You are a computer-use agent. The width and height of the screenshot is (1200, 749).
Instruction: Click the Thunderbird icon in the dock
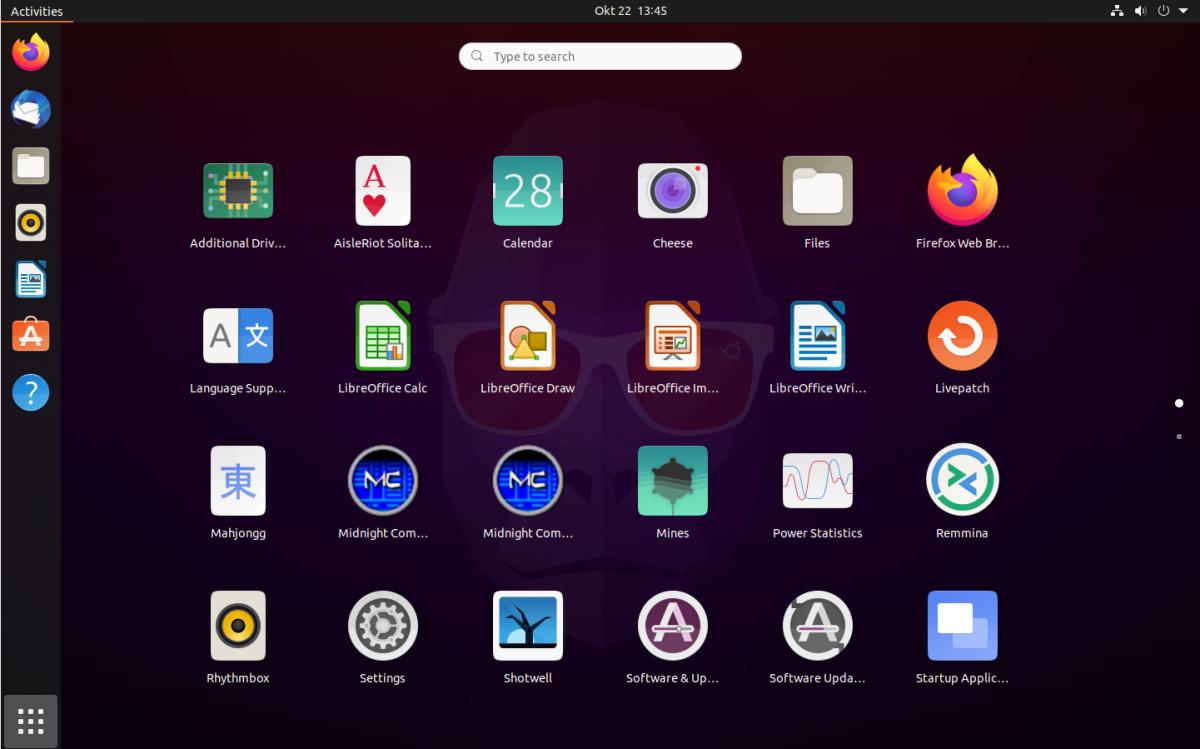30,109
